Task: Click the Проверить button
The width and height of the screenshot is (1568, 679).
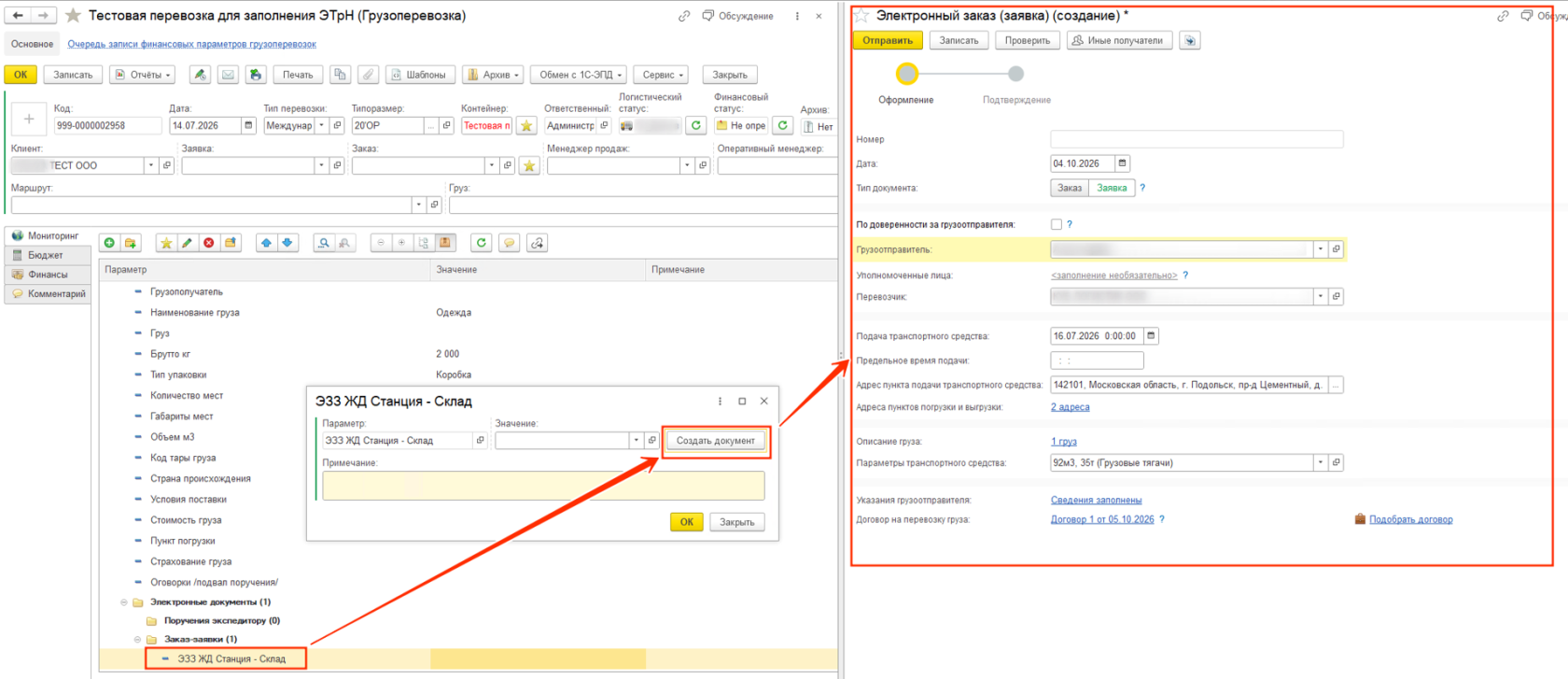Action: pos(1028,40)
